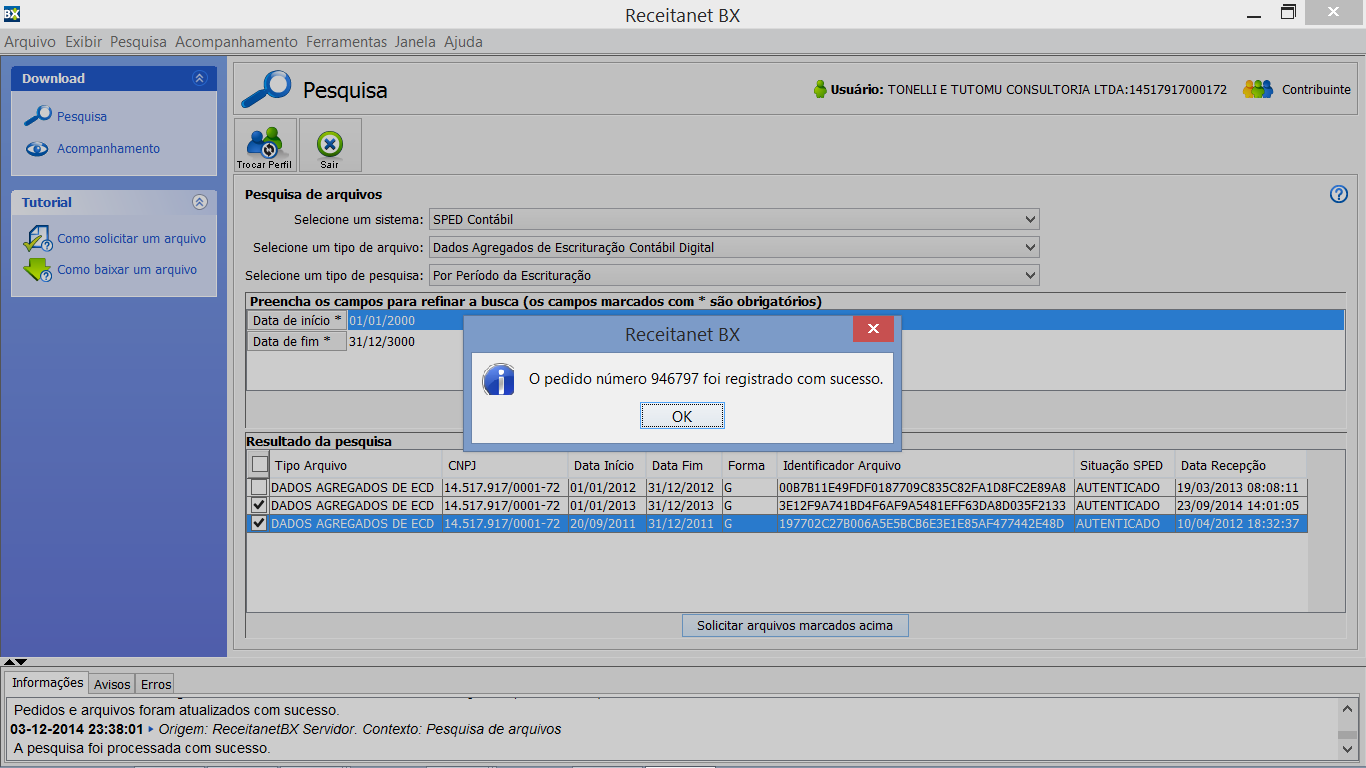Open the Arquivo menu
The height and width of the screenshot is (768, 1366).
(x=30, y=42)
